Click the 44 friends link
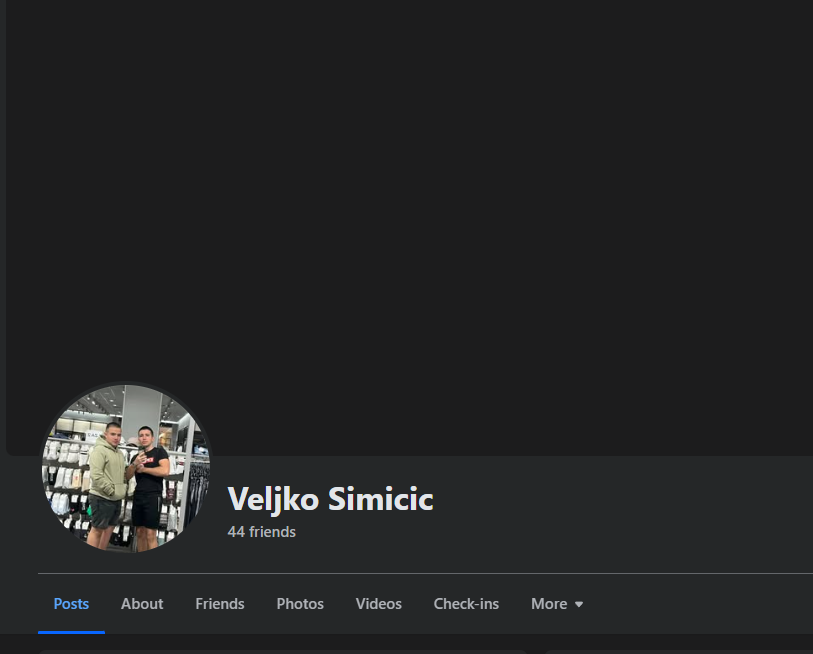 [261, 532]
